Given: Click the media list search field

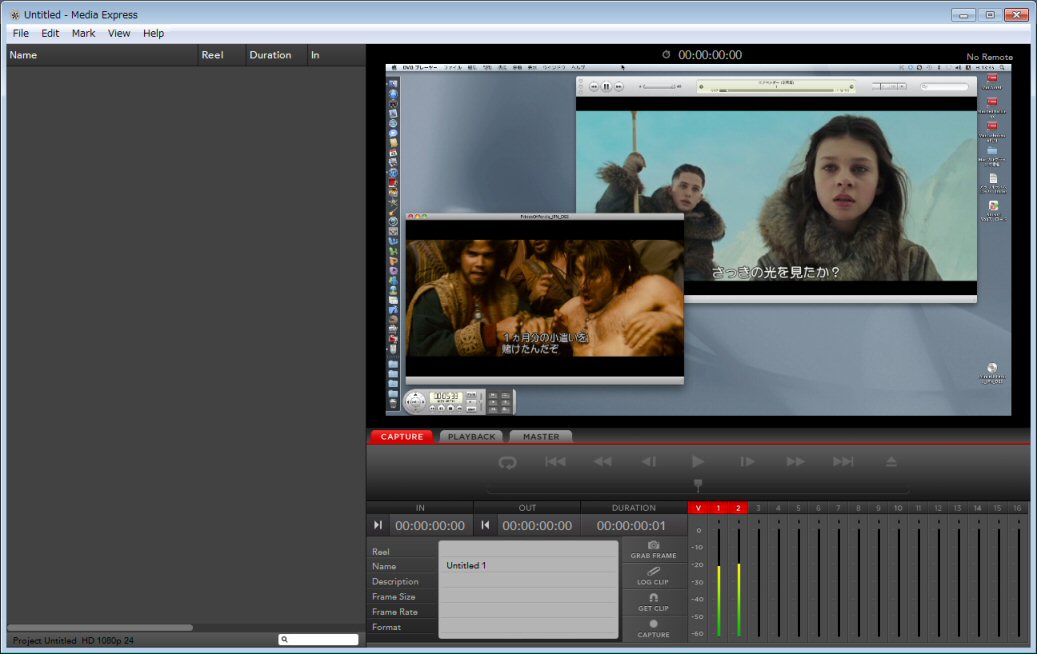Looking at the screenshot, I should (319, 639).
